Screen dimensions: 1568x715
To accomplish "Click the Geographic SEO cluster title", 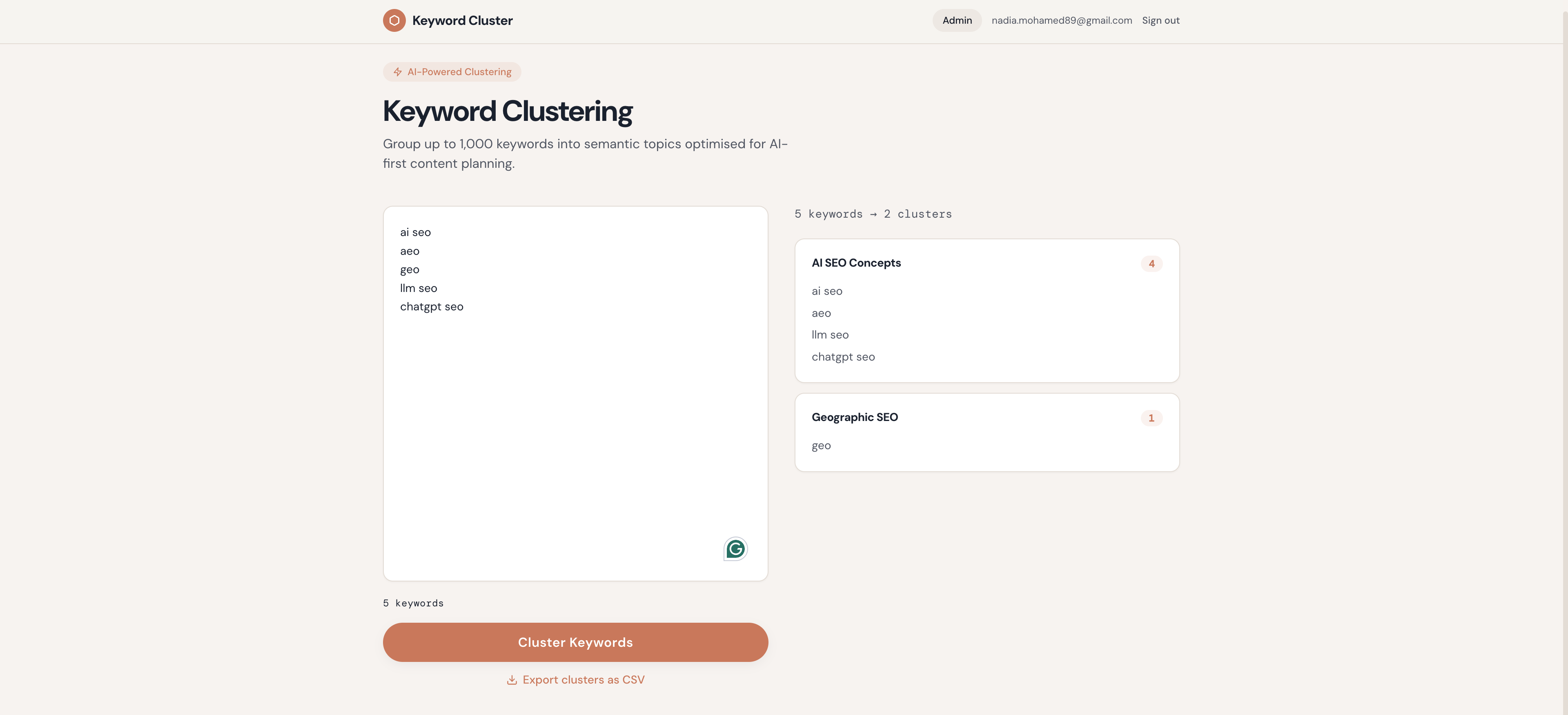I will coord(855,417).
